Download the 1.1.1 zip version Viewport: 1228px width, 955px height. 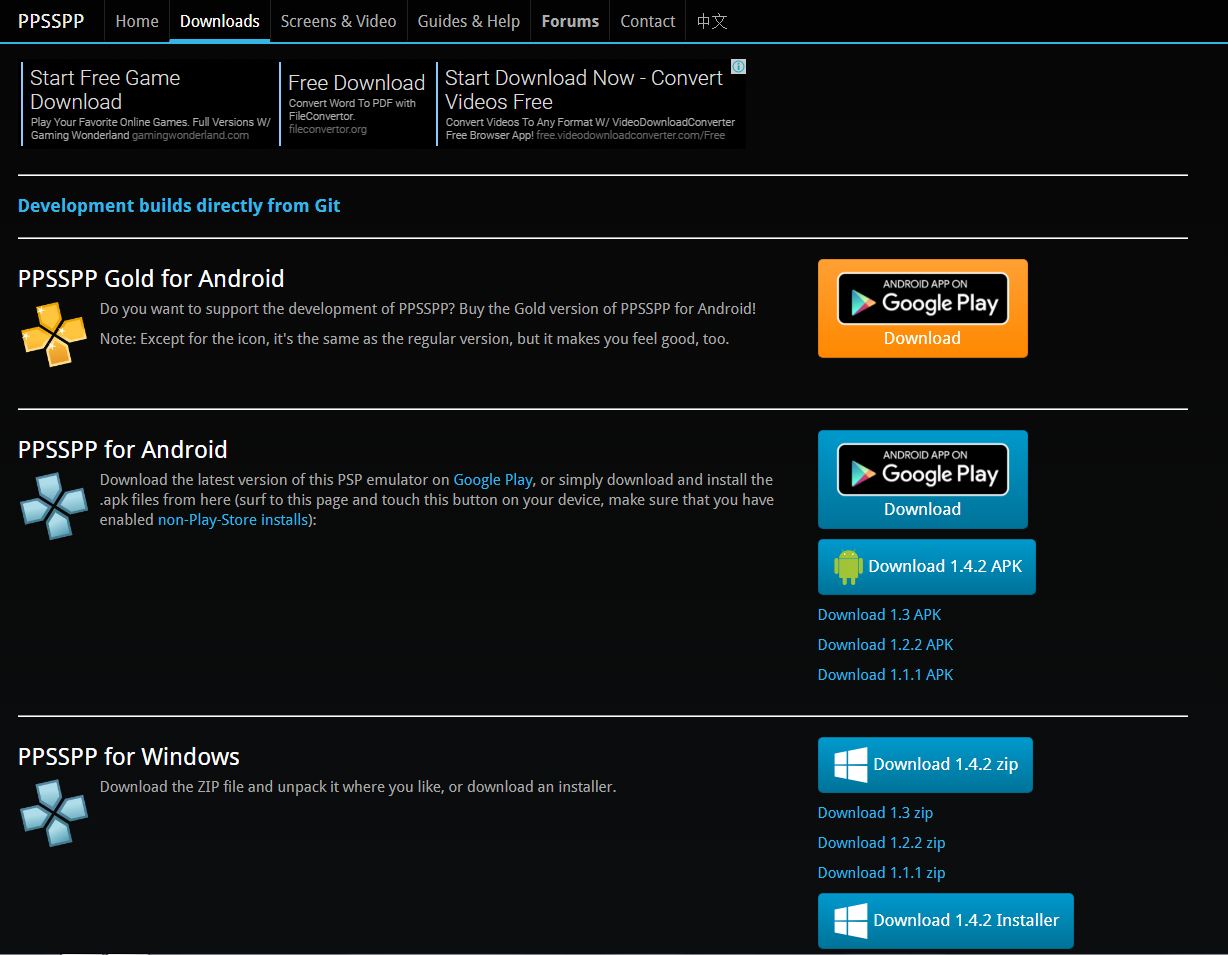[x=881, y=872]
